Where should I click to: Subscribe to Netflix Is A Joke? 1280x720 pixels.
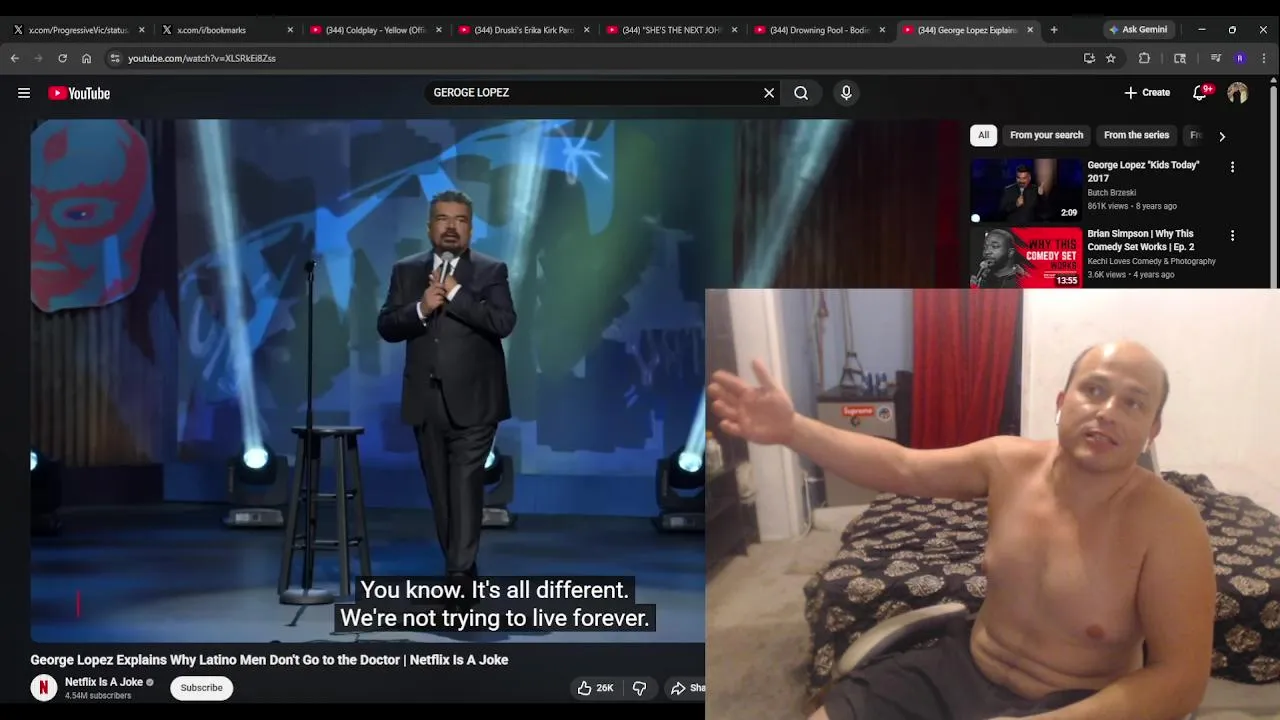201,688
